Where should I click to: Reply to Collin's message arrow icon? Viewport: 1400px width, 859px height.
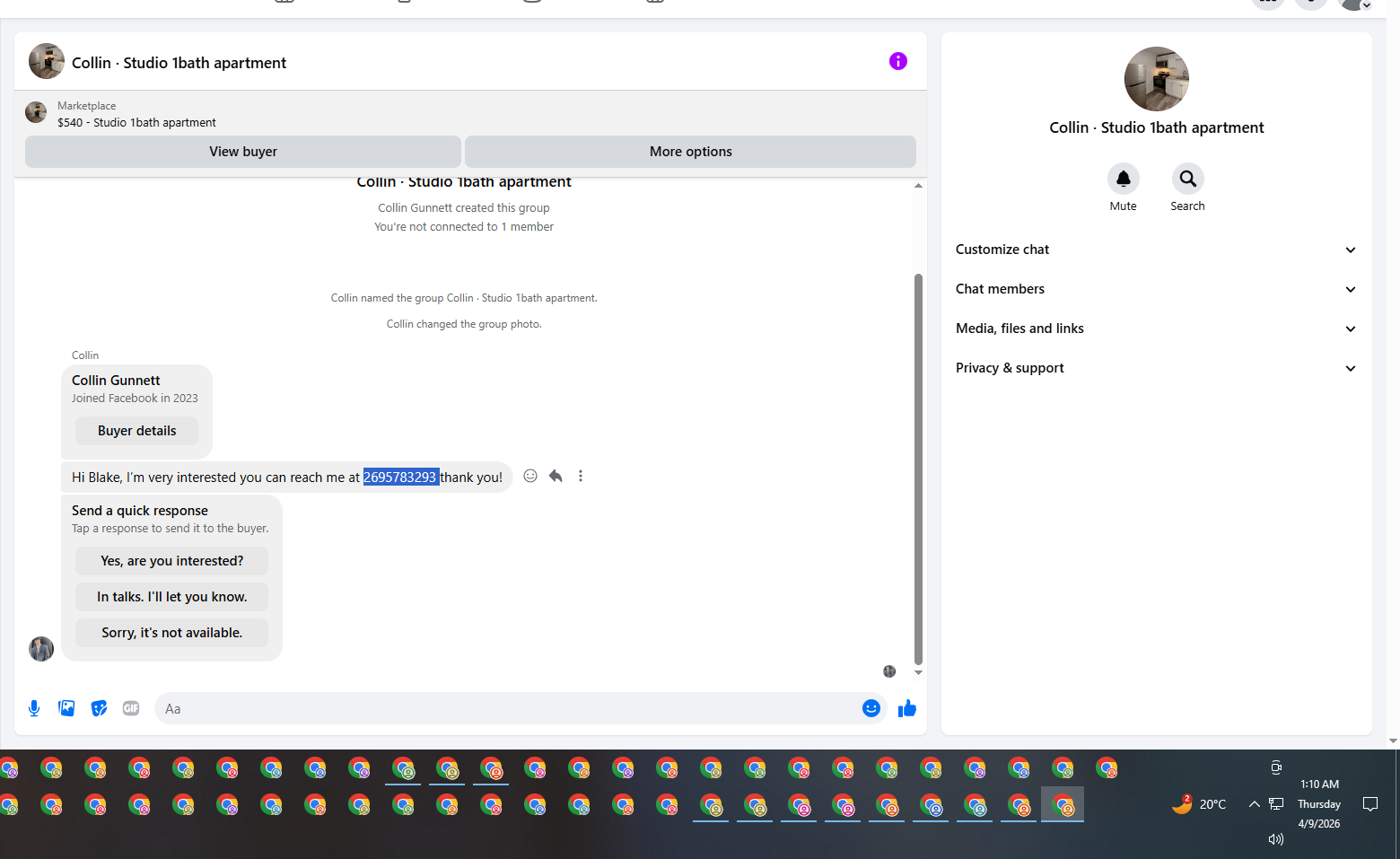pos(556,476)
